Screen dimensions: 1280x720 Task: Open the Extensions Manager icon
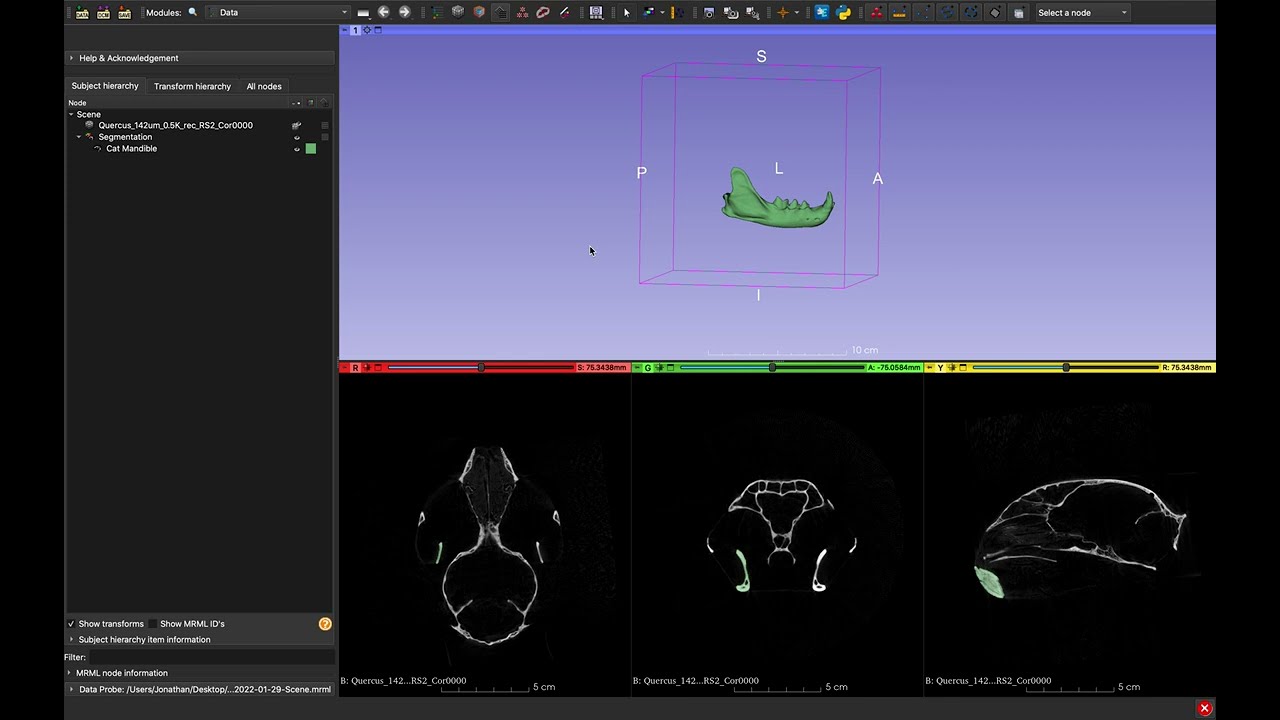pyautogui.click(x=822, y=12)
